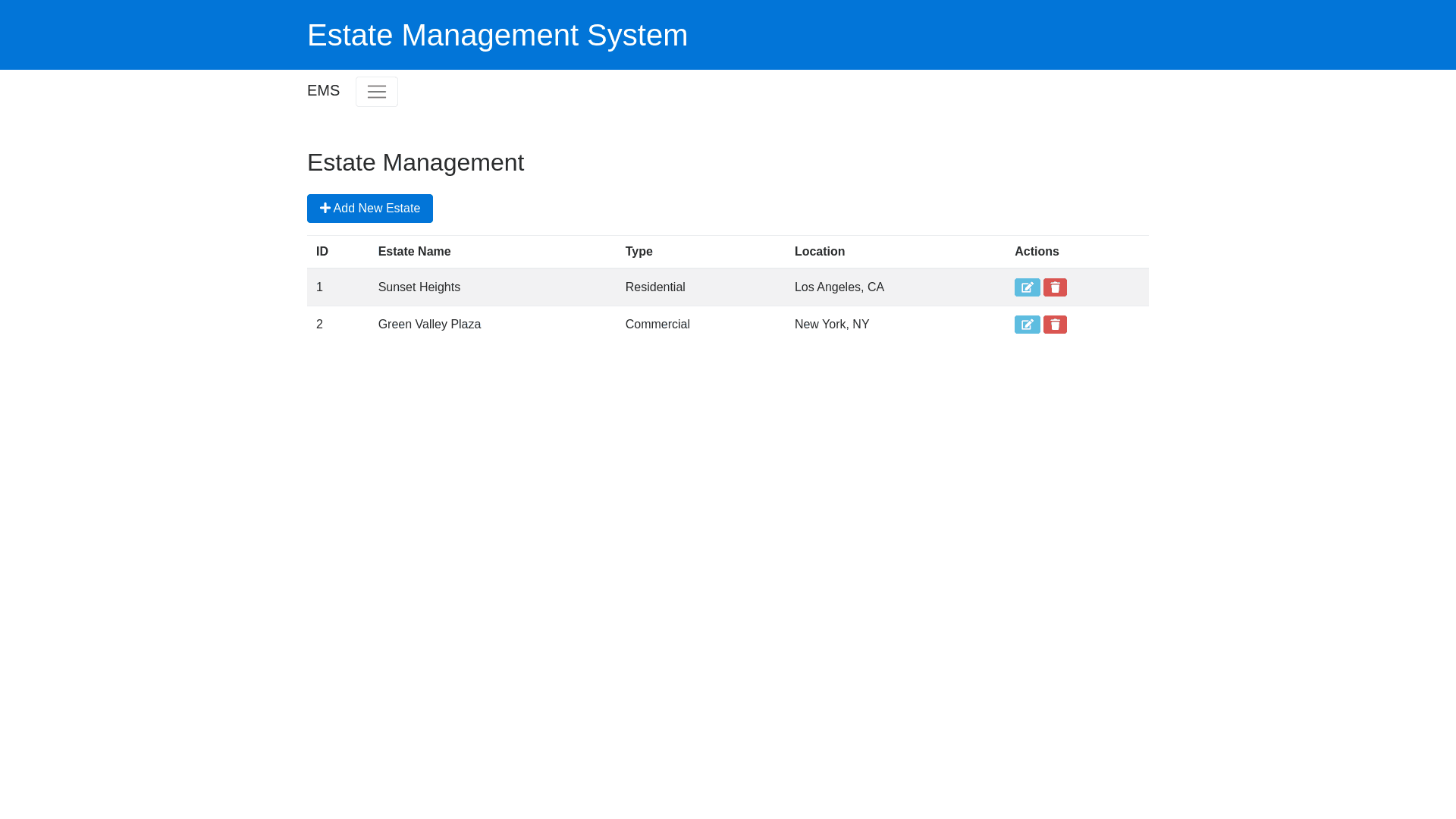Click the Actions column header
Viewport: 1456px width, 819px height.
pos(1036,252)
